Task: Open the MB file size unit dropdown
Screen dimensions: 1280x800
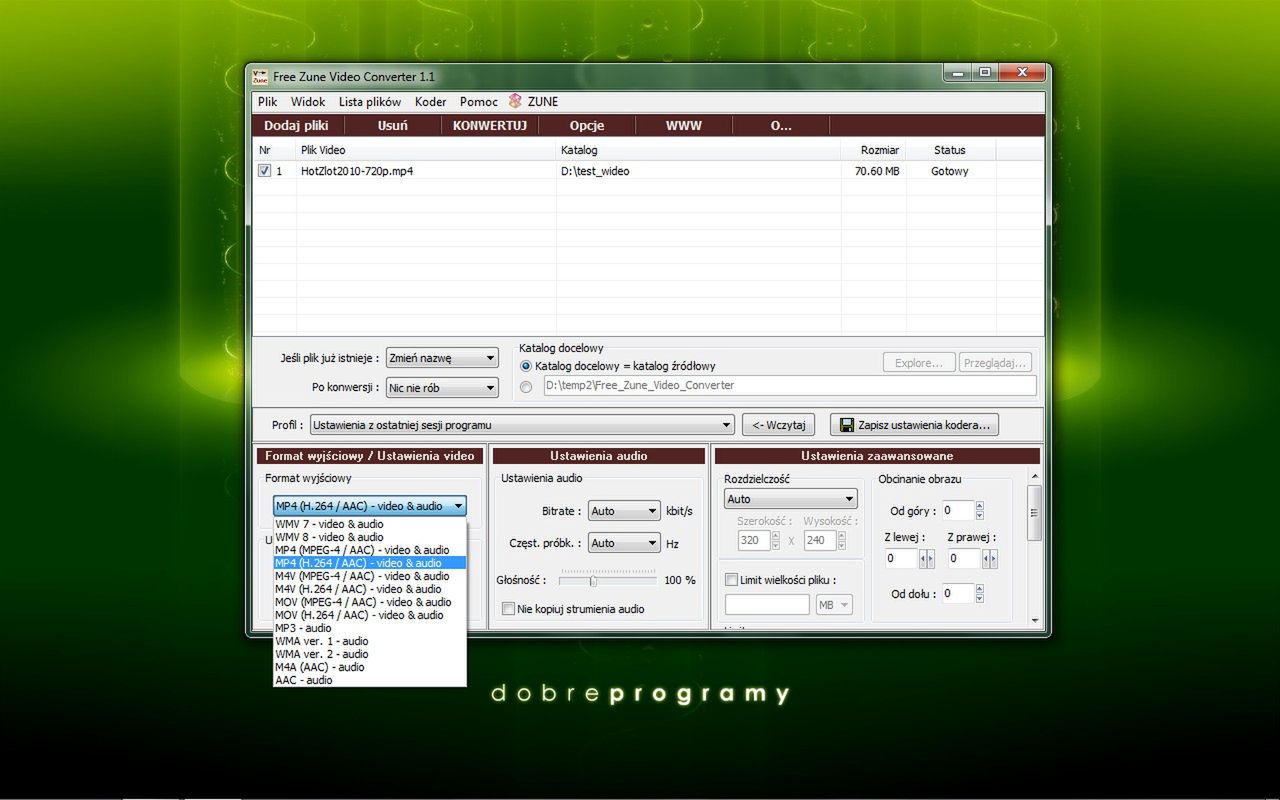Action: [834, 605]
